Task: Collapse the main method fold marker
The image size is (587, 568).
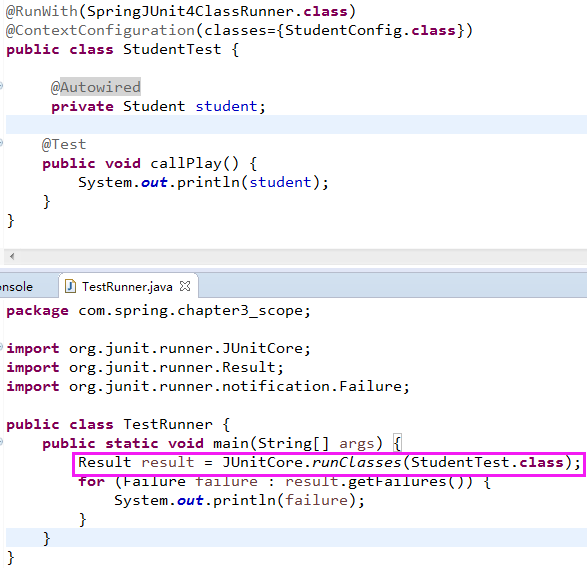Action: point(1,442)
